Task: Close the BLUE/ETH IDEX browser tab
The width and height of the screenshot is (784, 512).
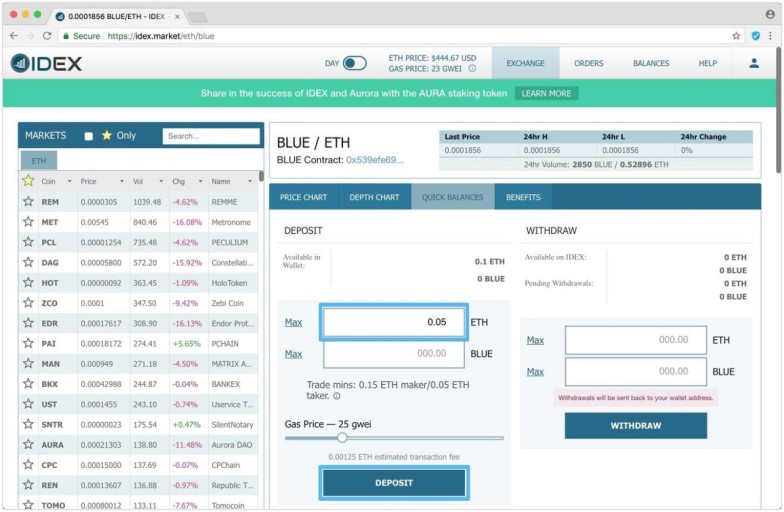Action: [x=177, y=16]
